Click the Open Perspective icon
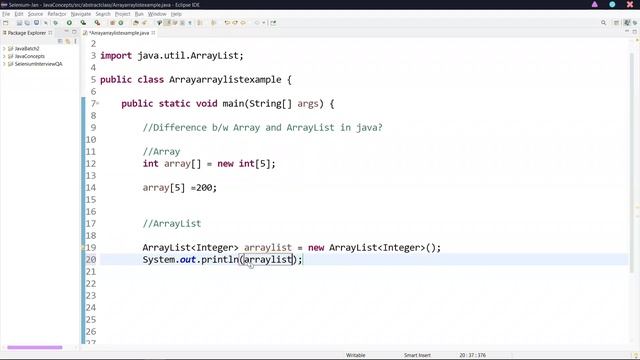The width and height of the screenshot is (640, 360). coord(616,23)
